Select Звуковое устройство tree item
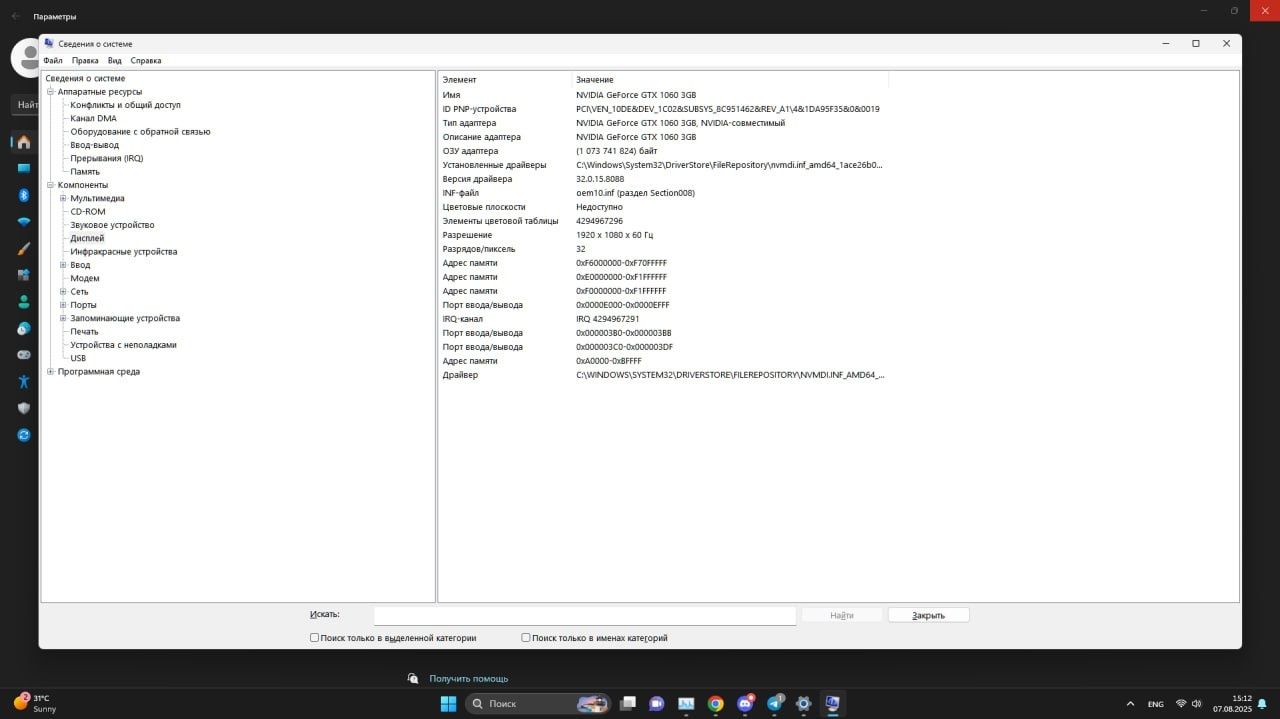 pos(112,225)
